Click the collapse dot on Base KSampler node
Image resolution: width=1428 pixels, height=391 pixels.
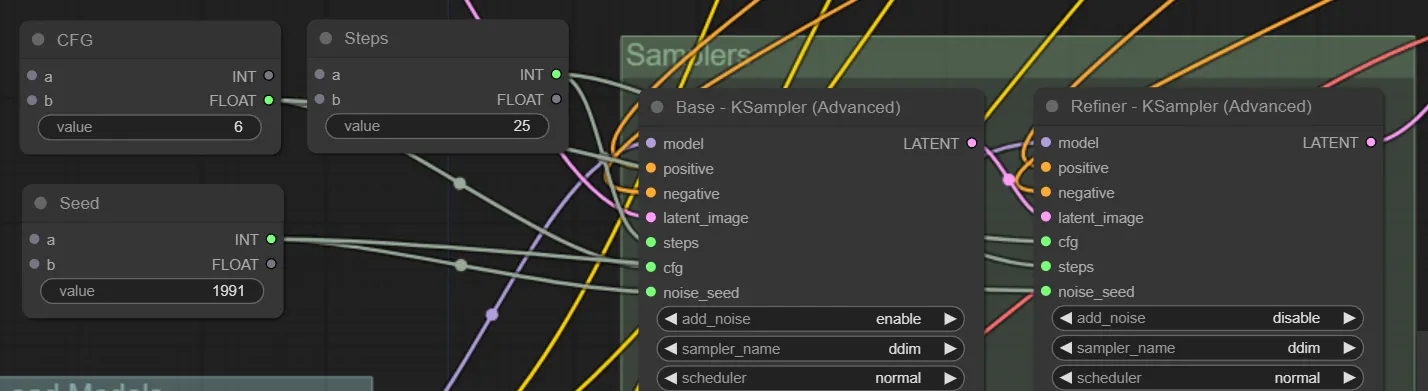point(657,107)
